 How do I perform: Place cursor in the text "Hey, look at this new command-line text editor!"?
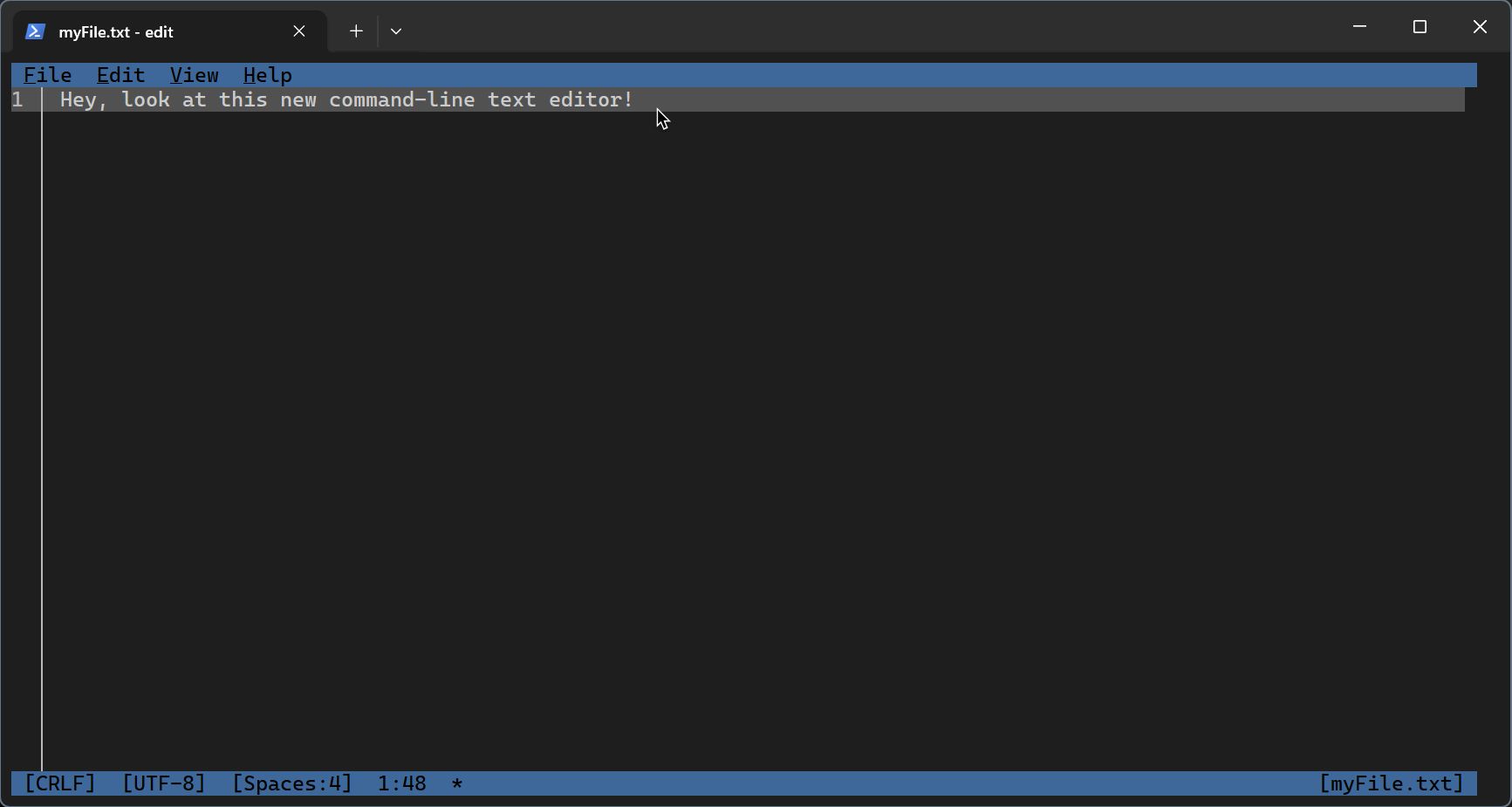tap(346, 99)
